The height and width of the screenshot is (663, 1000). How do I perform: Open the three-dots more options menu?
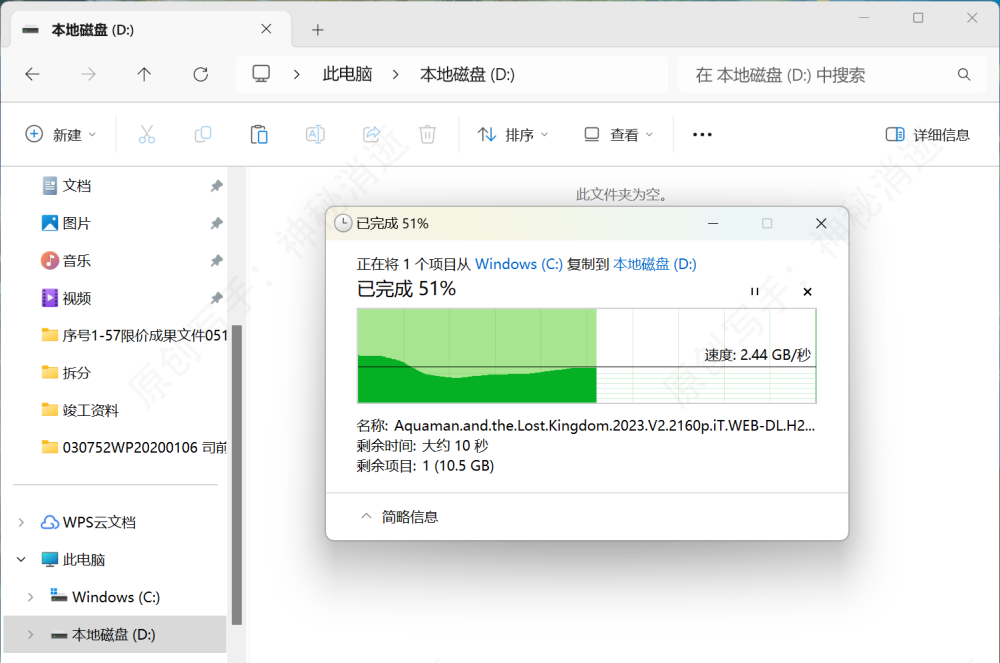click(x=702, y=135)
